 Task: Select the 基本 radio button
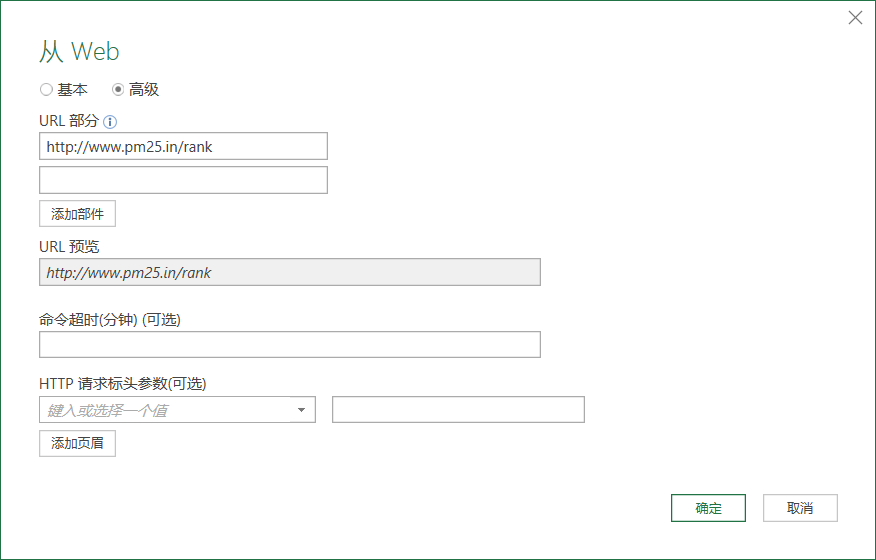point(46,89)
